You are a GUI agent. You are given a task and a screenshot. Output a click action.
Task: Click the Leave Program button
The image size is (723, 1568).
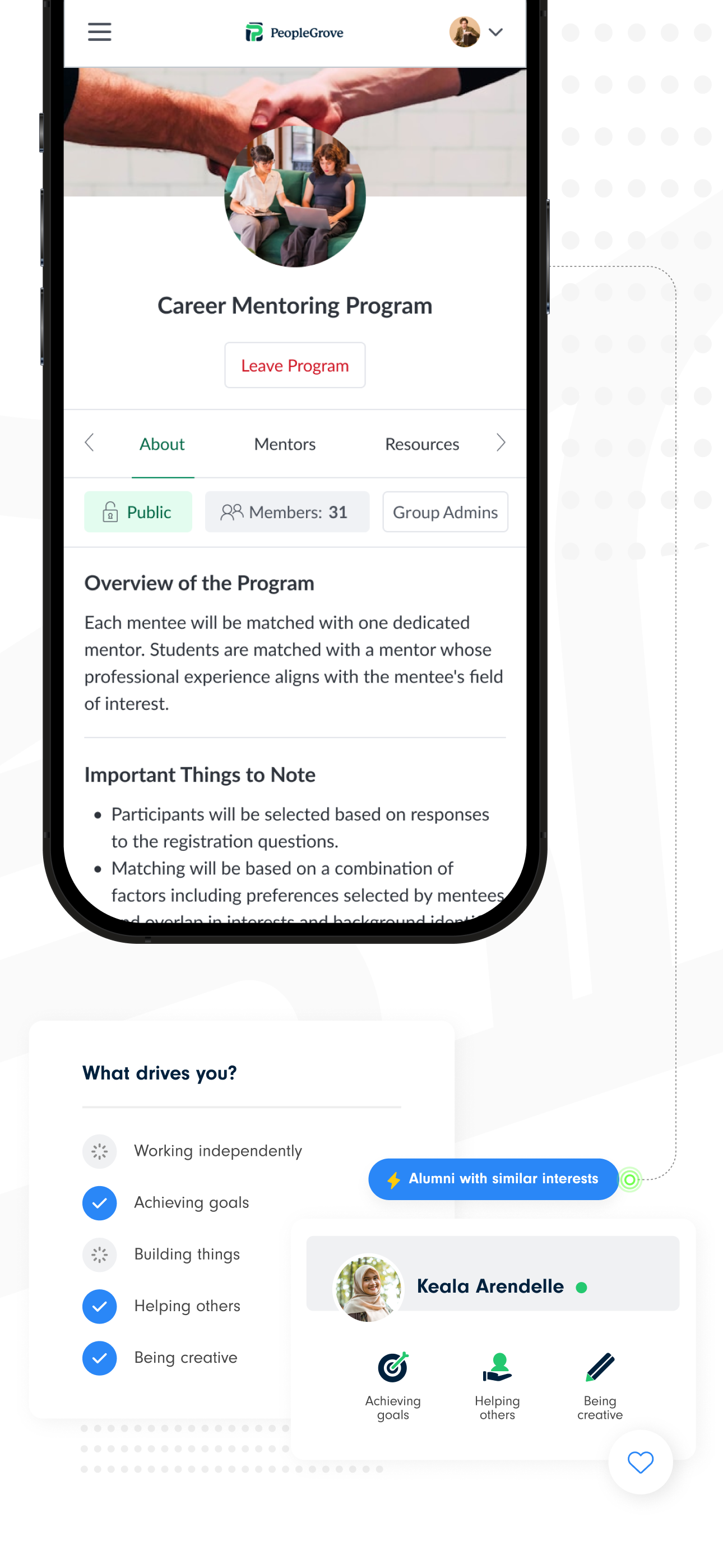295,365
